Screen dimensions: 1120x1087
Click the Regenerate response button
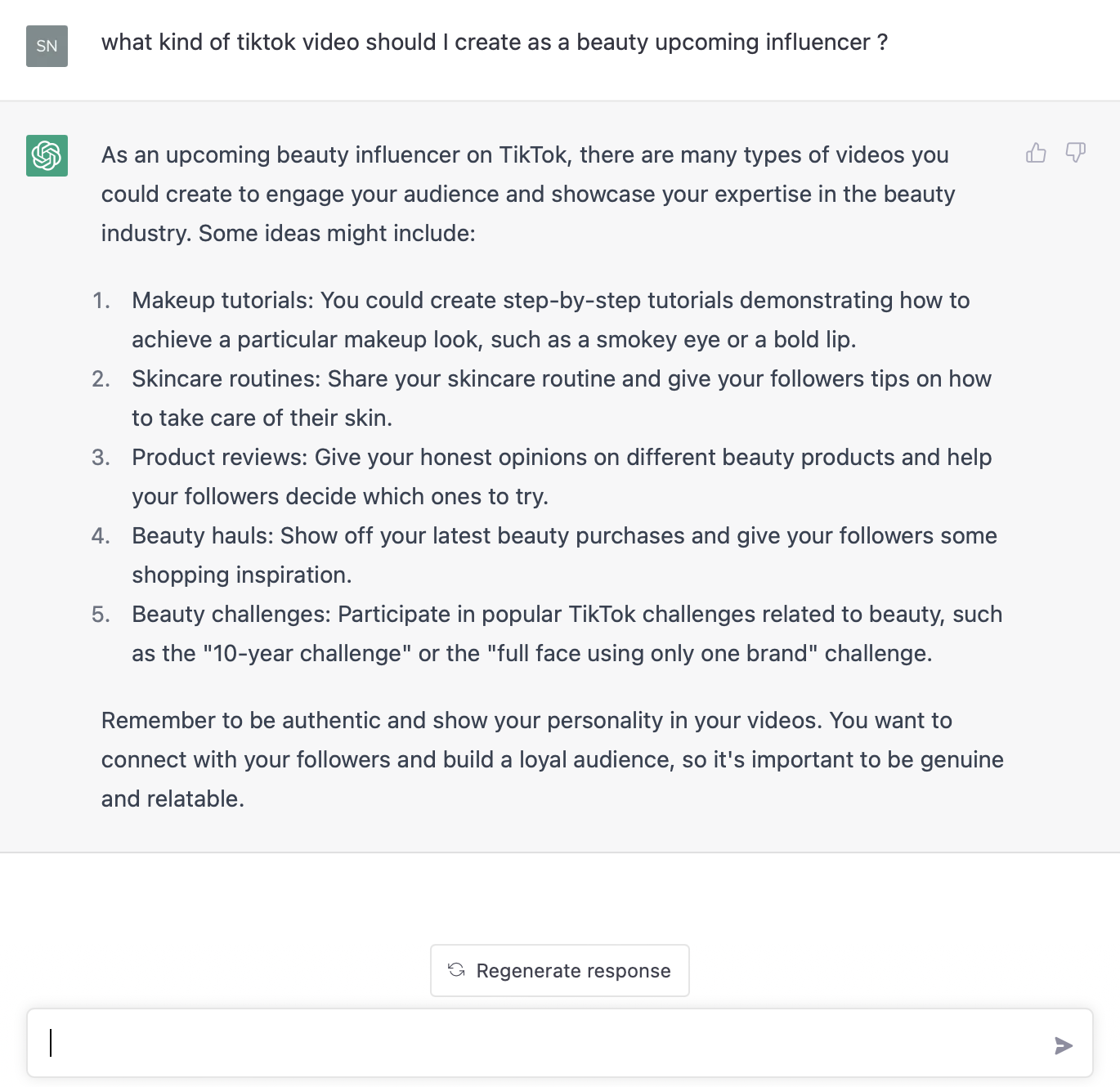(559, 970)
